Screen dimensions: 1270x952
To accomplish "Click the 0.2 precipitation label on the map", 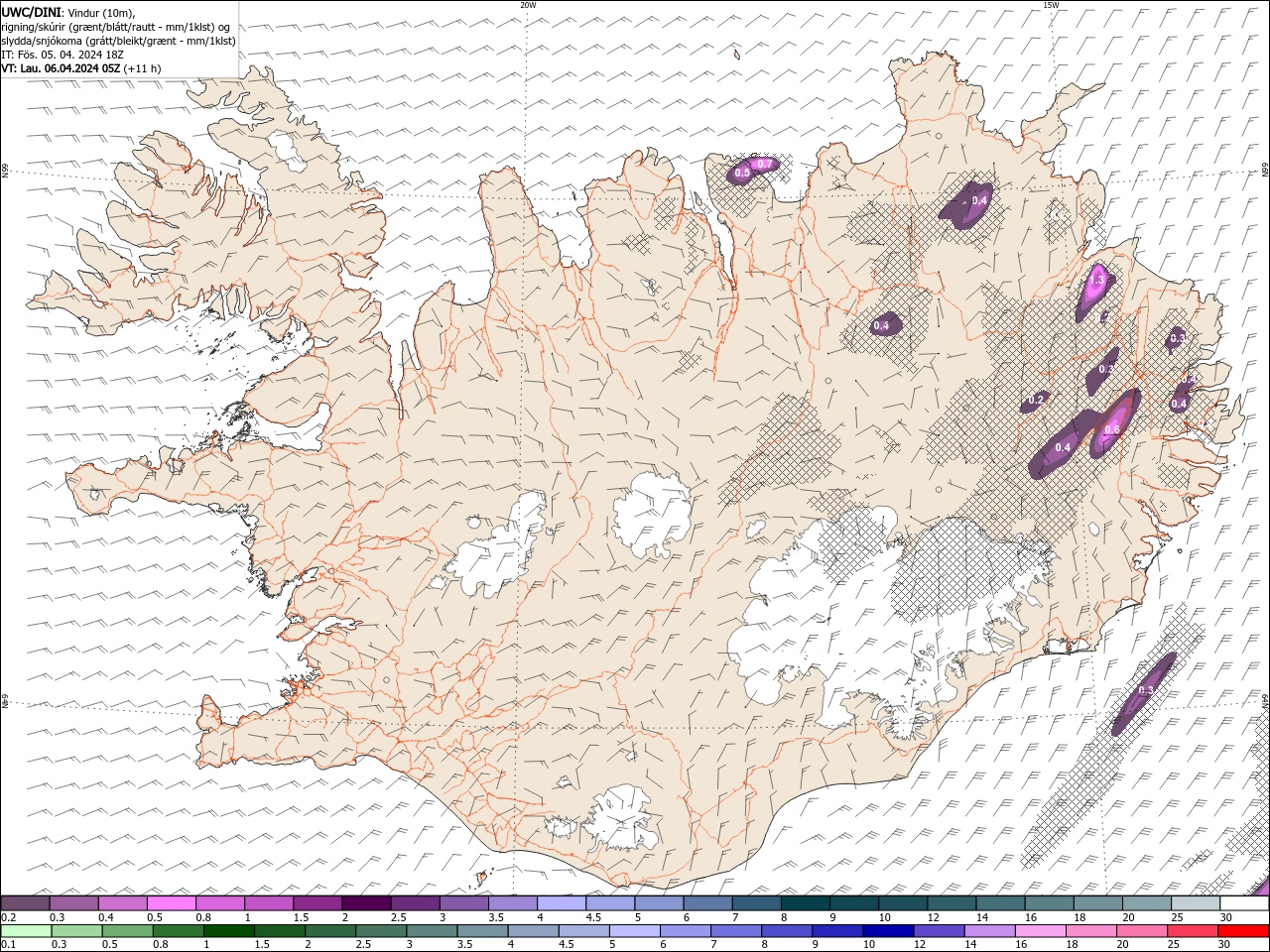I will point(1037,400).
